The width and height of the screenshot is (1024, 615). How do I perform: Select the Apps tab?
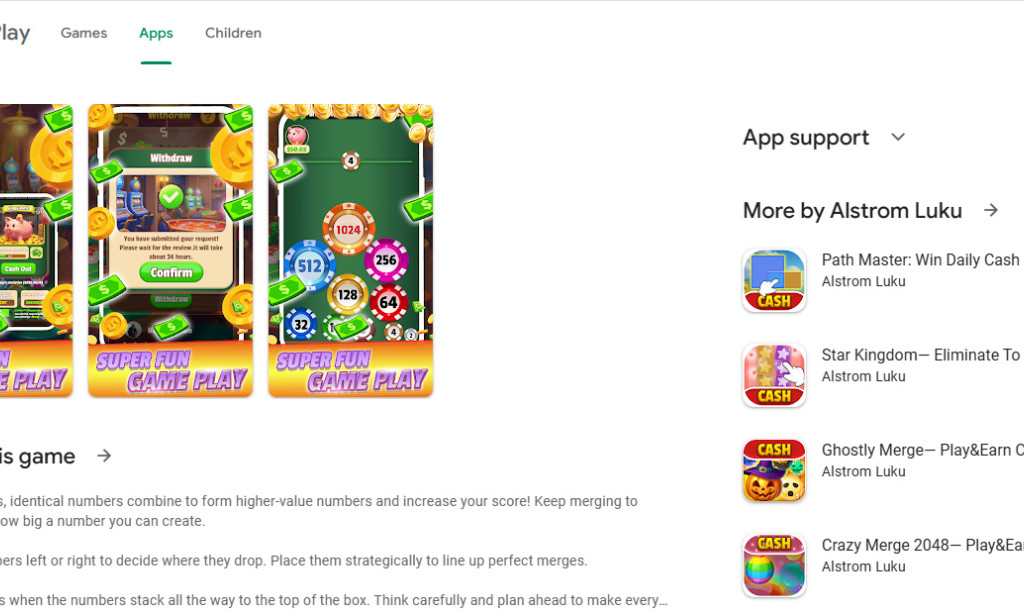pos(156,33)
